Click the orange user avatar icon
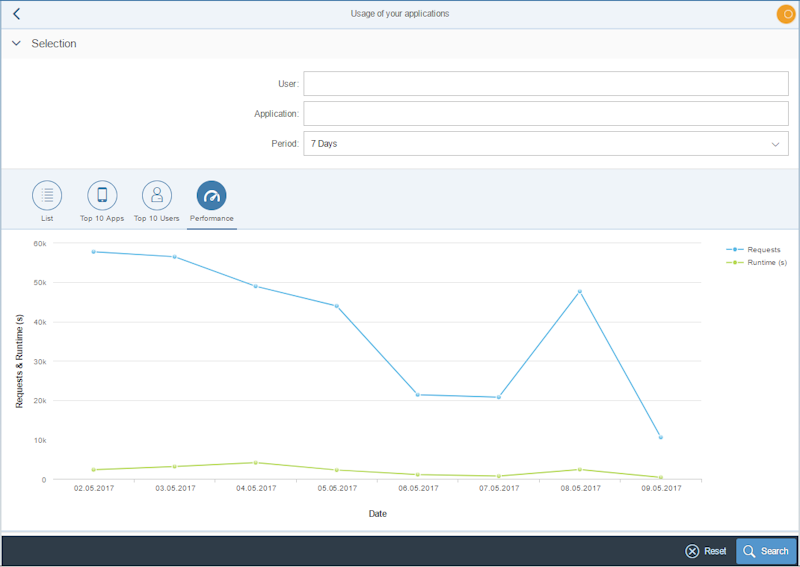The width and height of the screenshot is (800, 567). click(787, 14)
